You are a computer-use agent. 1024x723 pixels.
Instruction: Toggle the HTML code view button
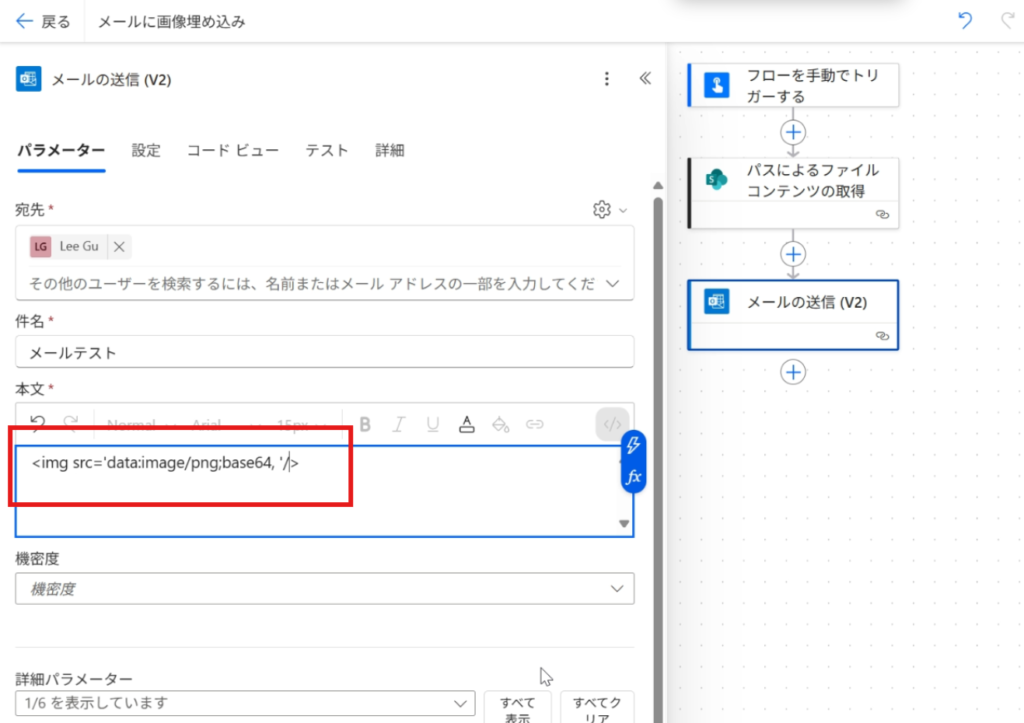pyautogui.click(x=613, y=424)
